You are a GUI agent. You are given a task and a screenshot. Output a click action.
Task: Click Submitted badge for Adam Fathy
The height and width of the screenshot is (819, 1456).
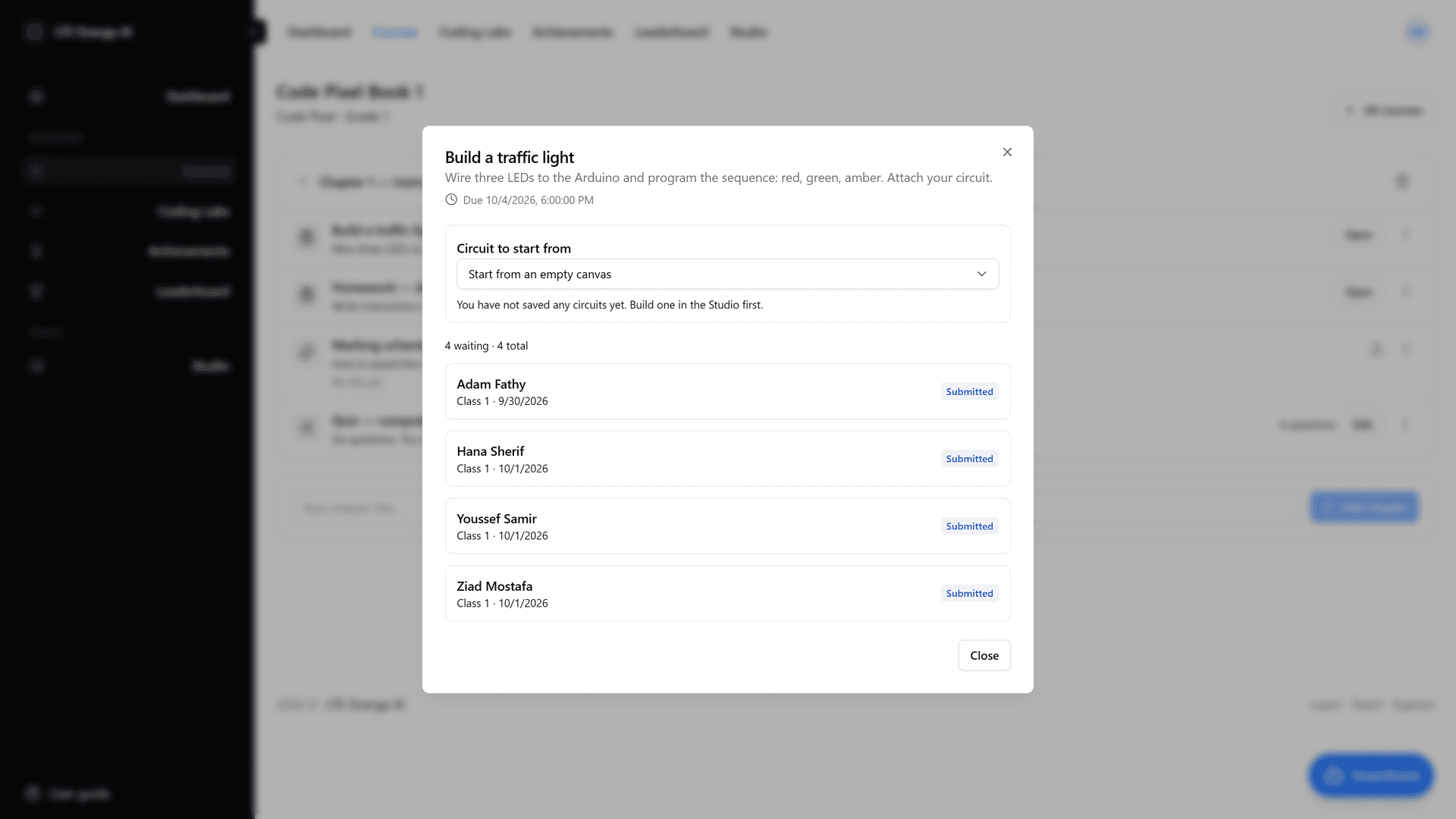tap(969, 391)
